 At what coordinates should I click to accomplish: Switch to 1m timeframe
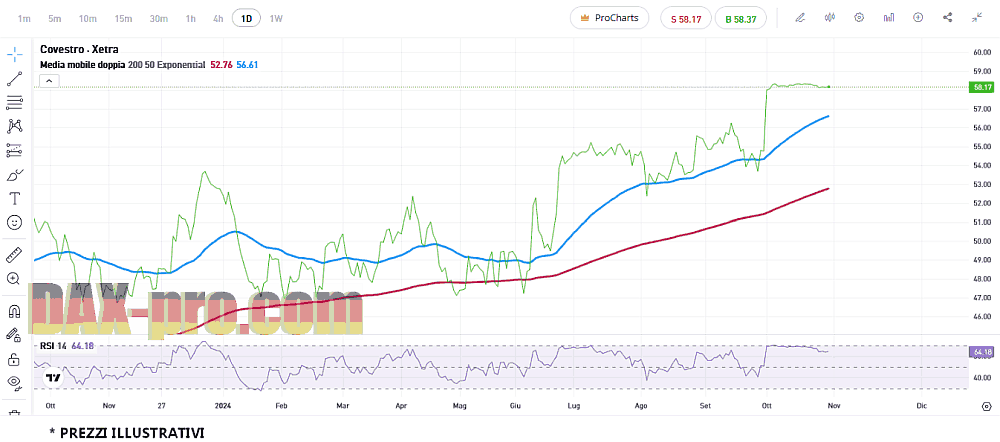tap(24, 18)
